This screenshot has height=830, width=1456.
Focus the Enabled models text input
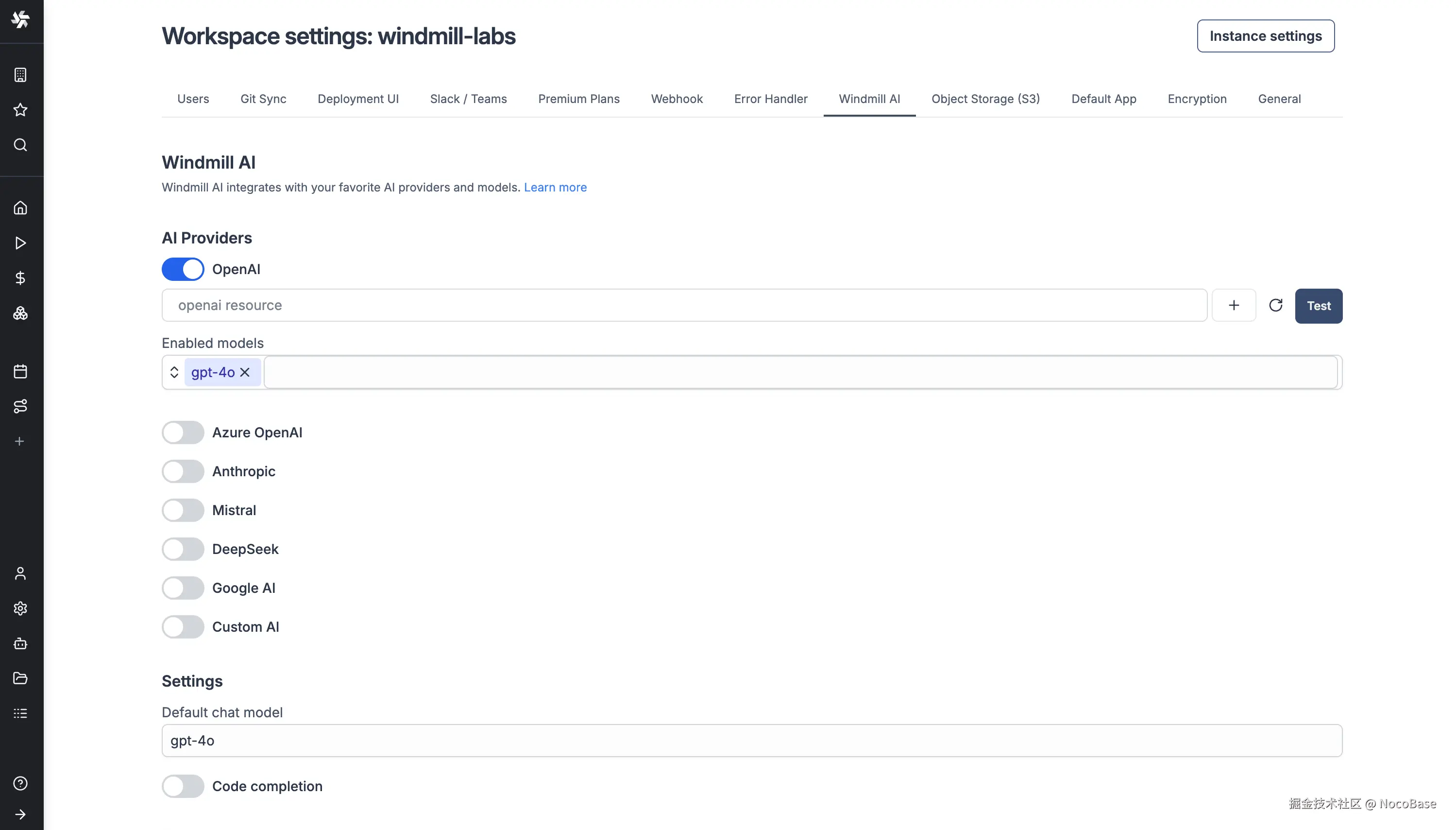pos(800,372)
